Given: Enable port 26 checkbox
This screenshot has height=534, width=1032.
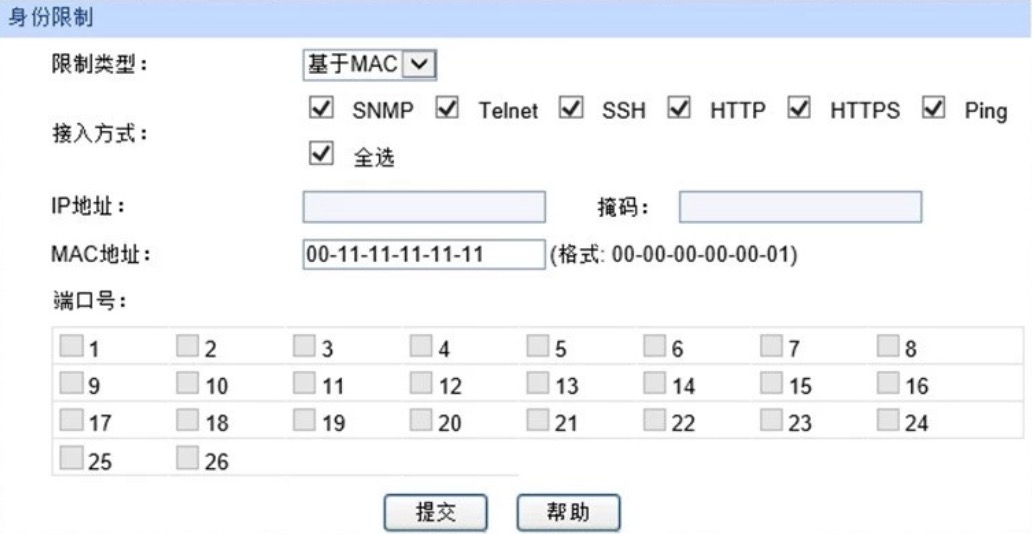Looking at the screenshot, I should pyautogui.click(x=185, y=456).
